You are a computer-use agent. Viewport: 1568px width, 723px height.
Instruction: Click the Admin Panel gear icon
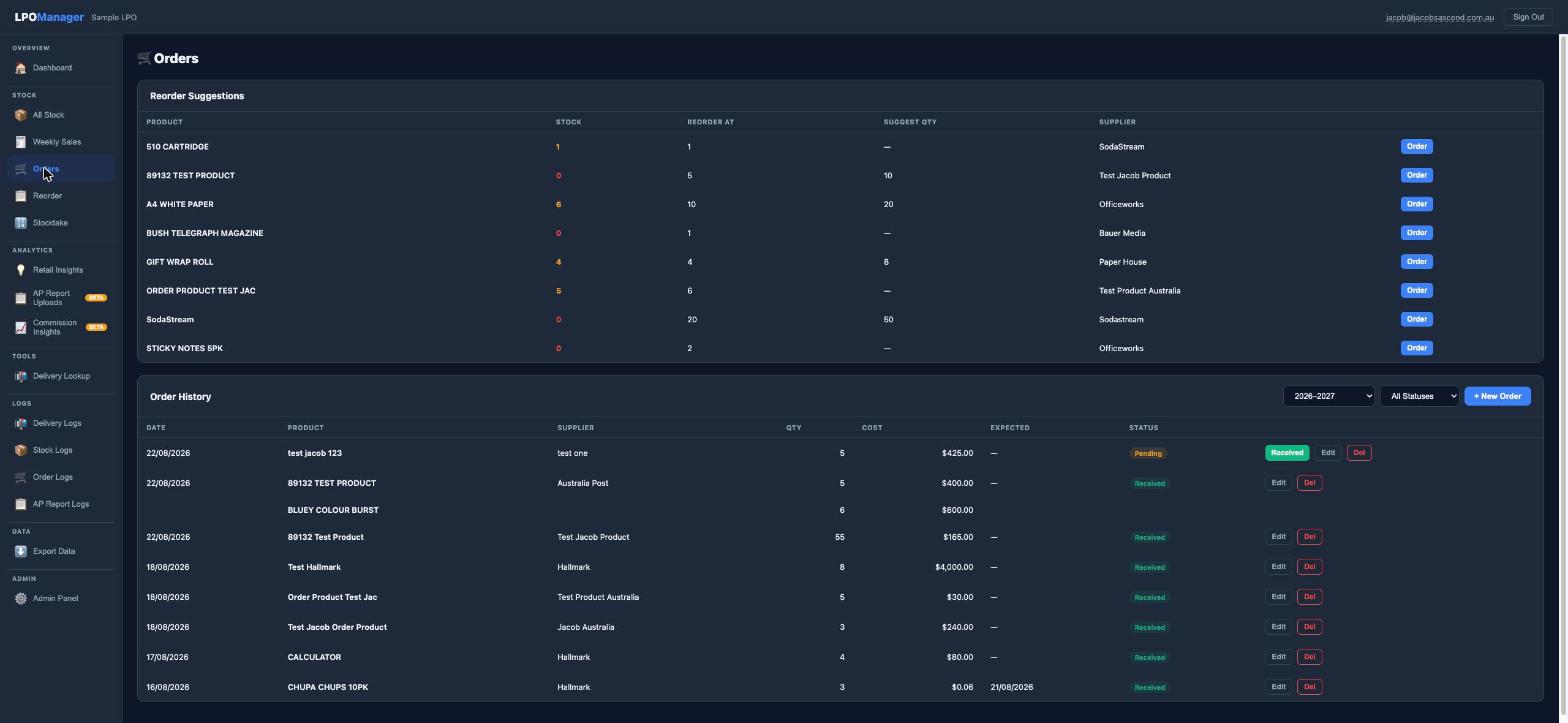21,598
